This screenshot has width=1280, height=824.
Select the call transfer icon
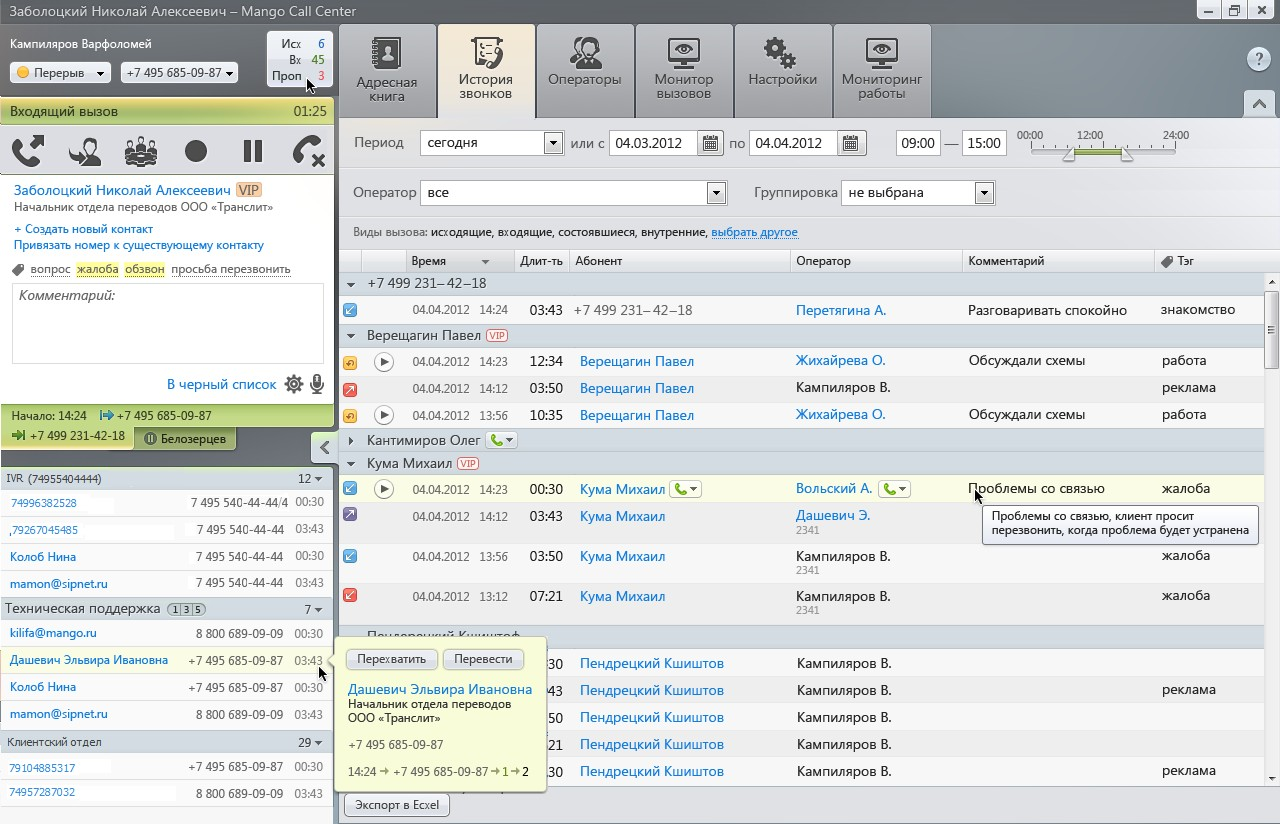84,151
